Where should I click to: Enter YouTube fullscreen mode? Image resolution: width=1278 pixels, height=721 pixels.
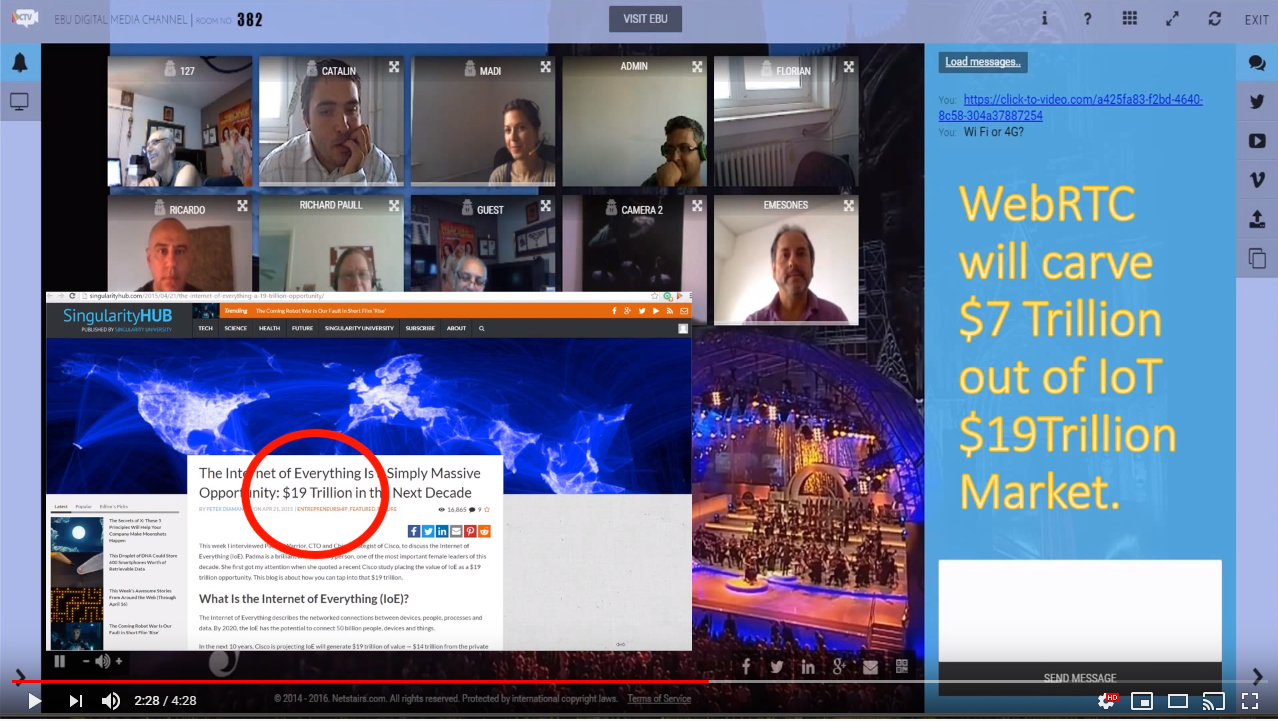click(1249, 701)
